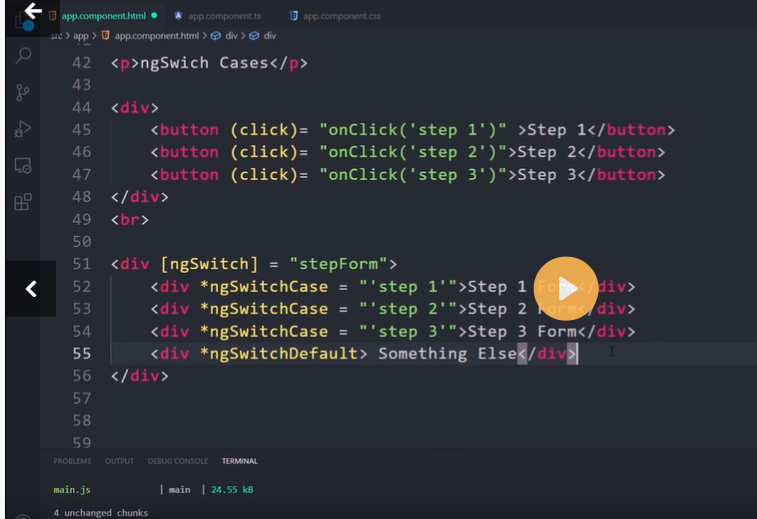Select the app.component.html editor tab
The height and width of the screenshot is (519, 757).
(103, 16)
